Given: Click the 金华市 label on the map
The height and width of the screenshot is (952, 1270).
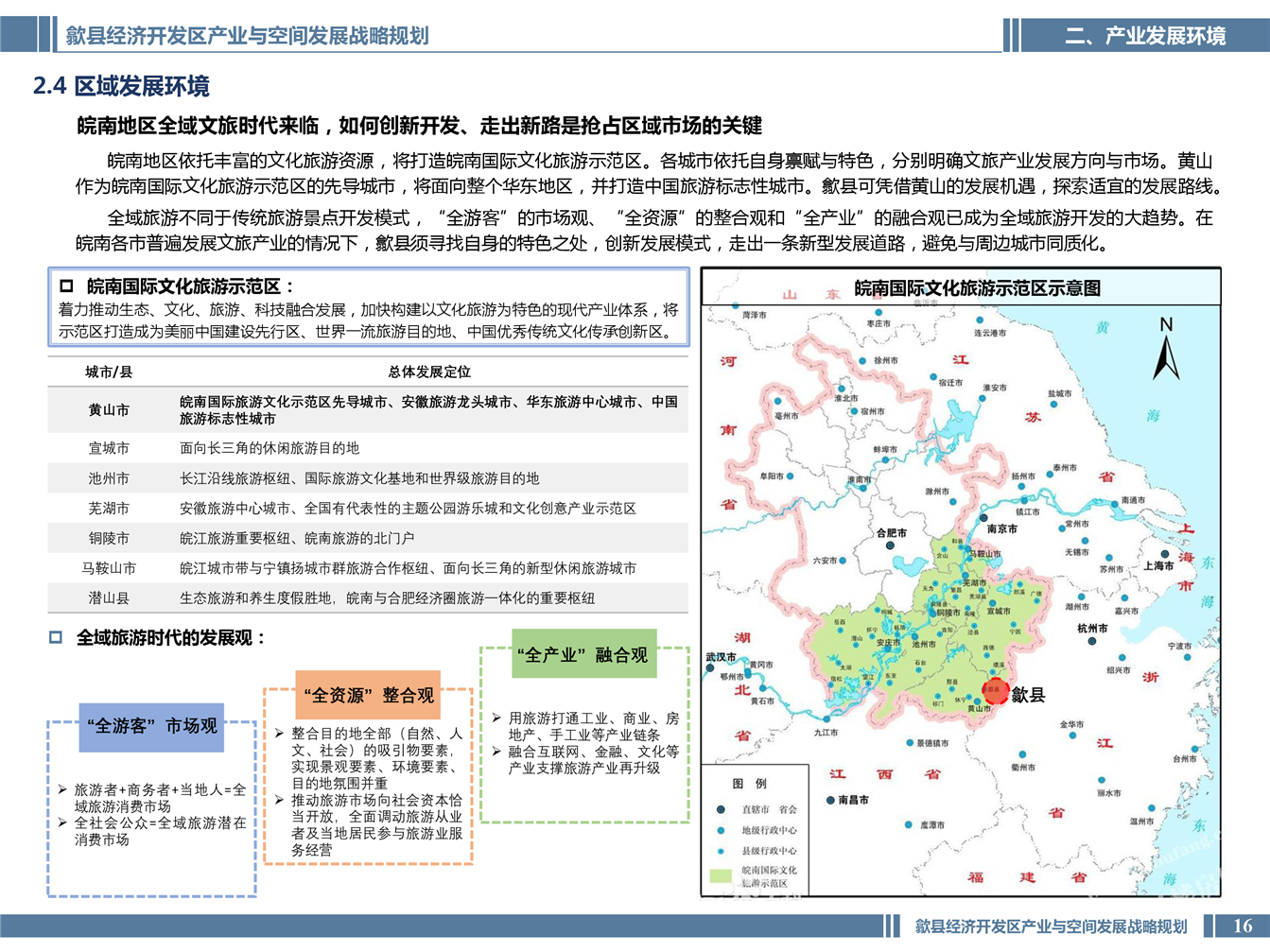Looking at the screenshot, I should [x=1071, y=724].
